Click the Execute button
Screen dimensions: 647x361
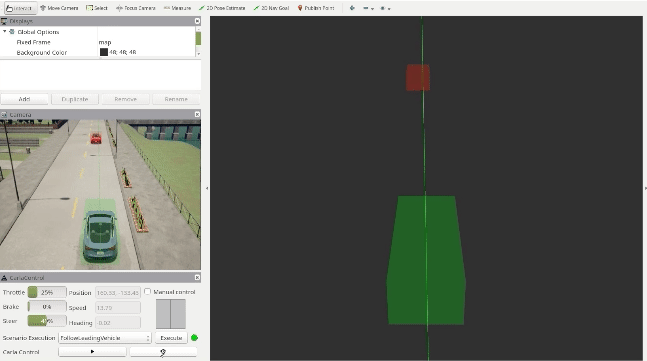171,338
